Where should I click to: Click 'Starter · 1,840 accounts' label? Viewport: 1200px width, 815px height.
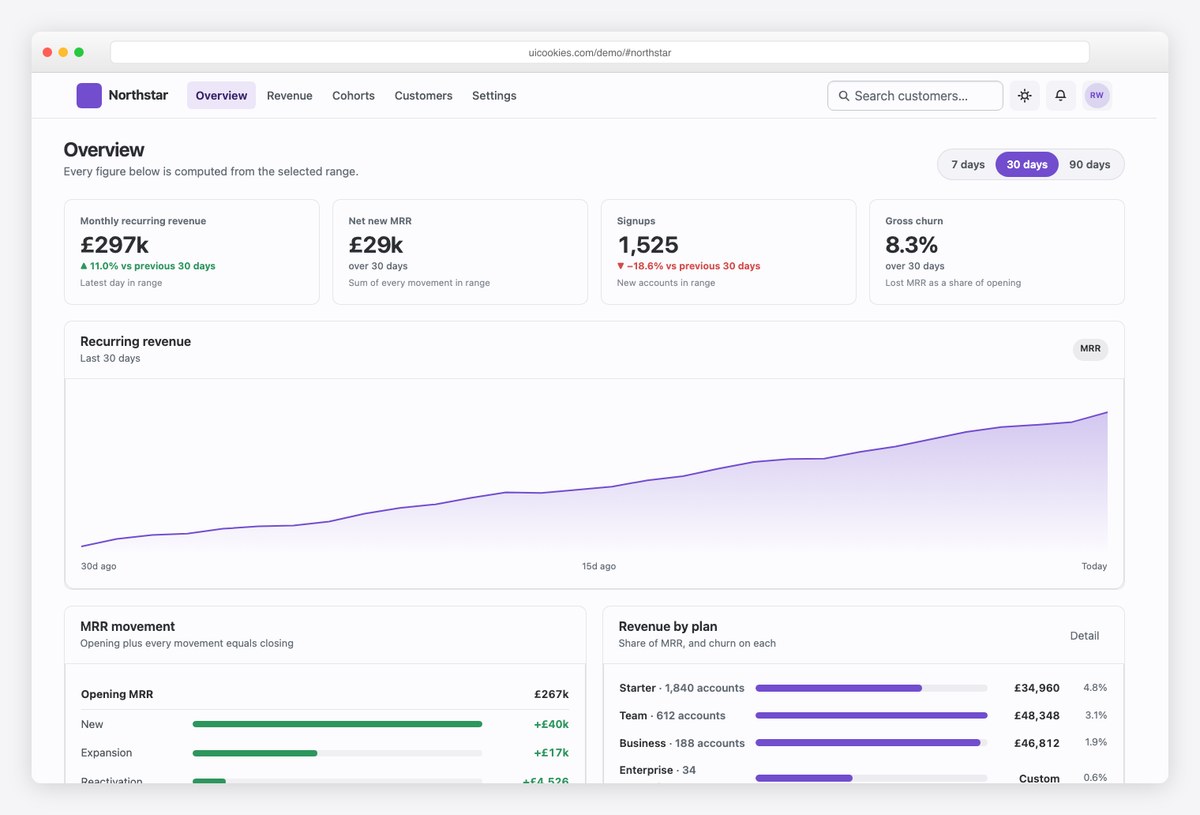click(682, 688)
